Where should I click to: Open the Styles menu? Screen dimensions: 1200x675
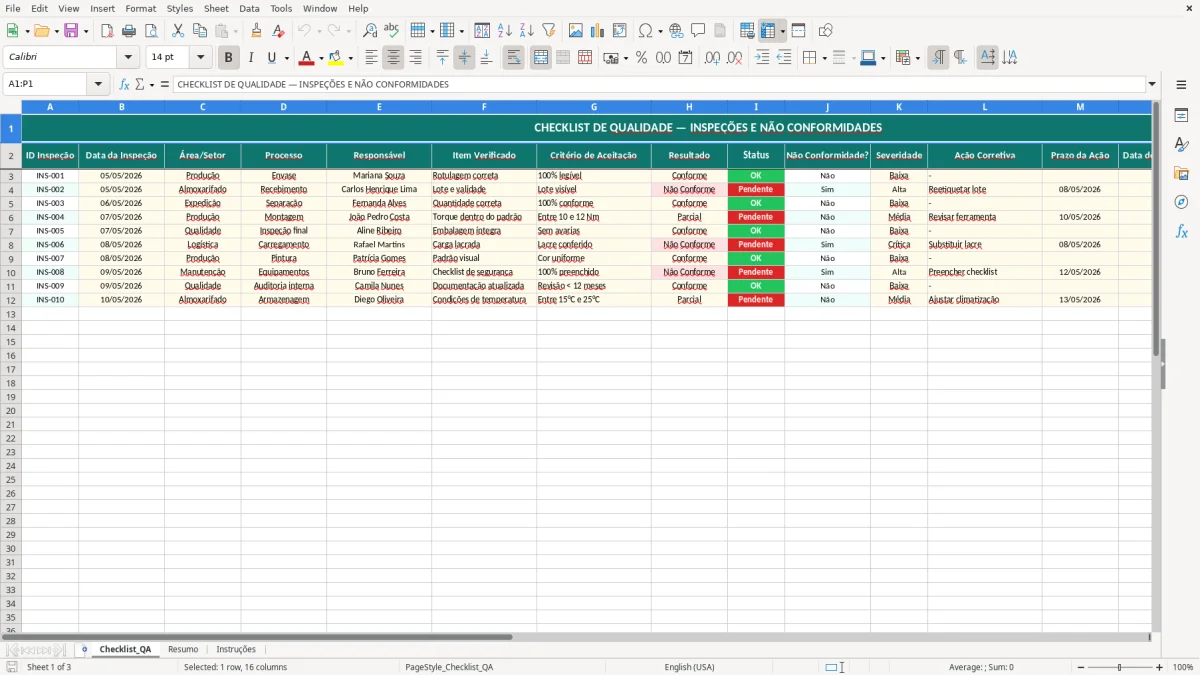click(x=180, y=8)
